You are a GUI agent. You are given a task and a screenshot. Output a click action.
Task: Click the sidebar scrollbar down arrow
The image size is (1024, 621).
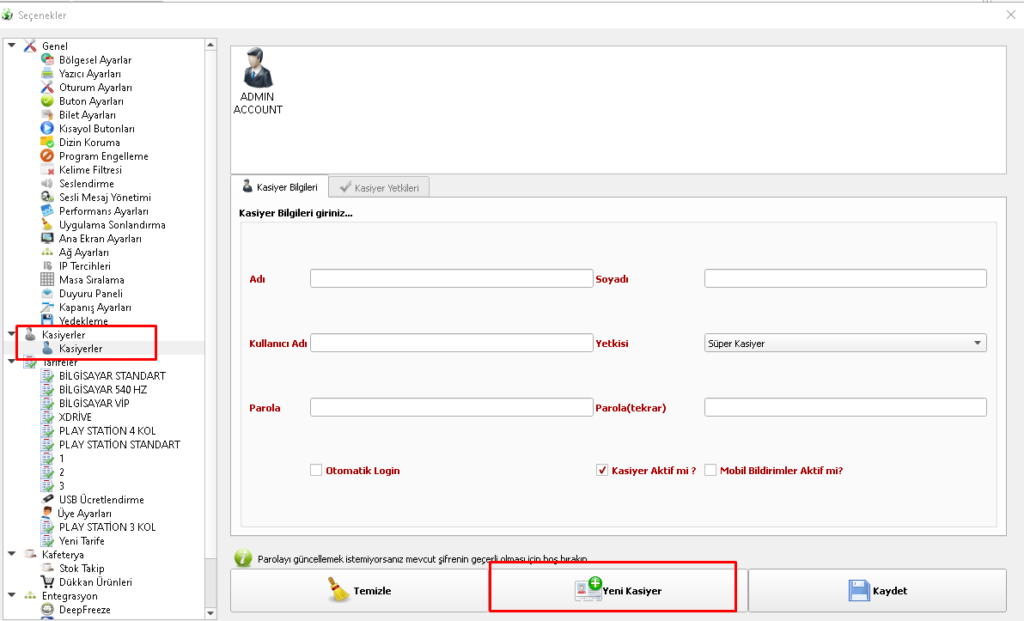click(210, 613)
